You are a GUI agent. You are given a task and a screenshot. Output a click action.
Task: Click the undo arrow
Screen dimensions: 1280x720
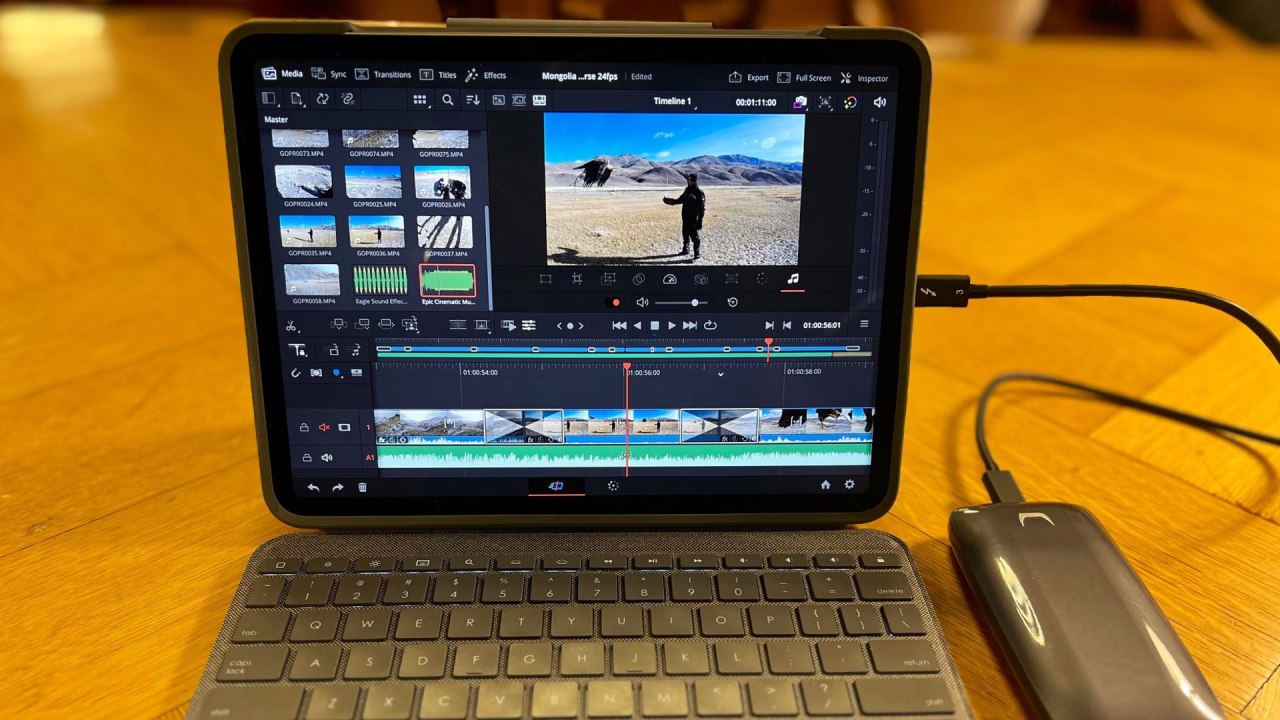pos(313,487)
